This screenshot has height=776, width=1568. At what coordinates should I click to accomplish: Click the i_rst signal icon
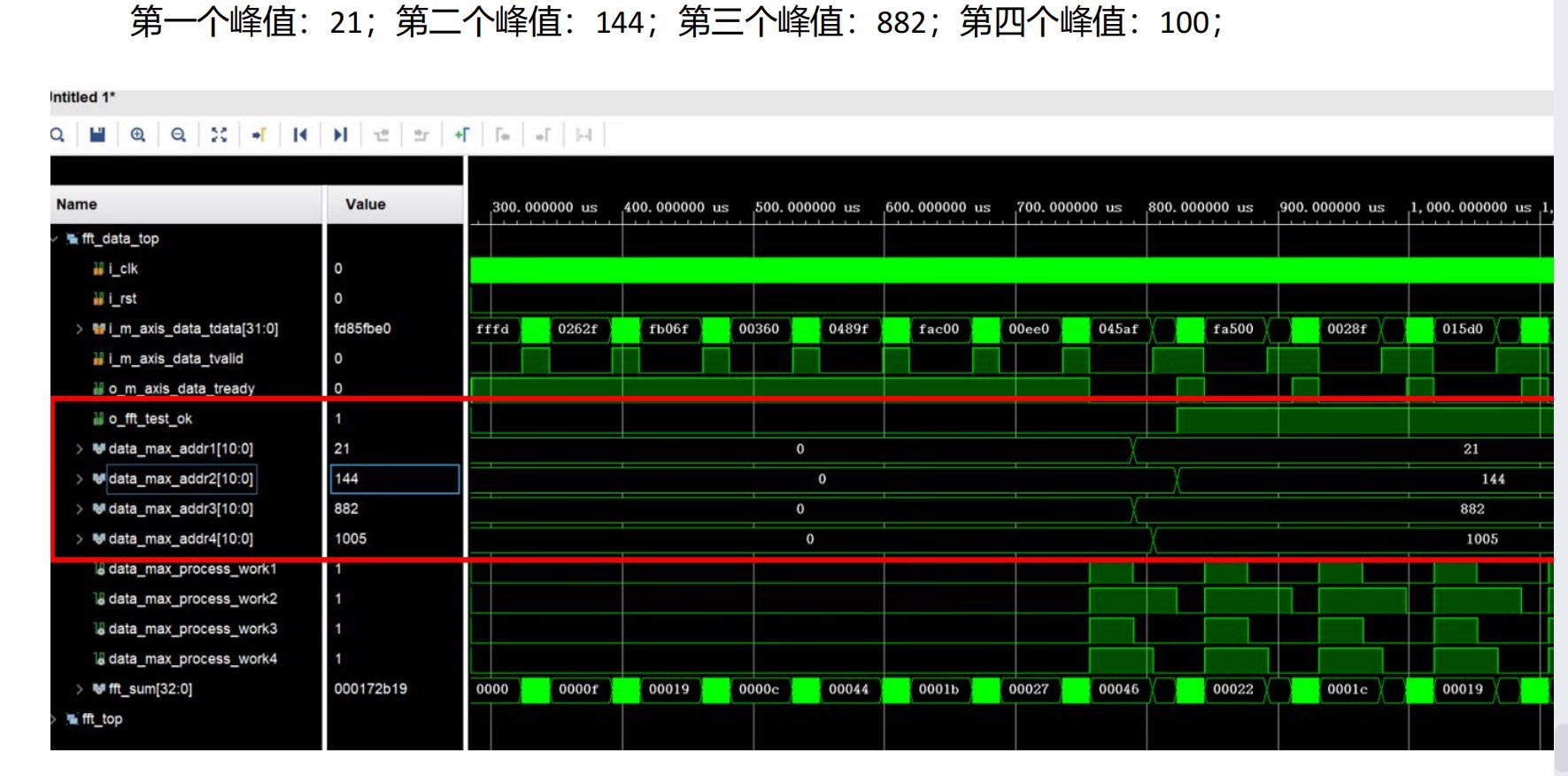click(99, 299)
